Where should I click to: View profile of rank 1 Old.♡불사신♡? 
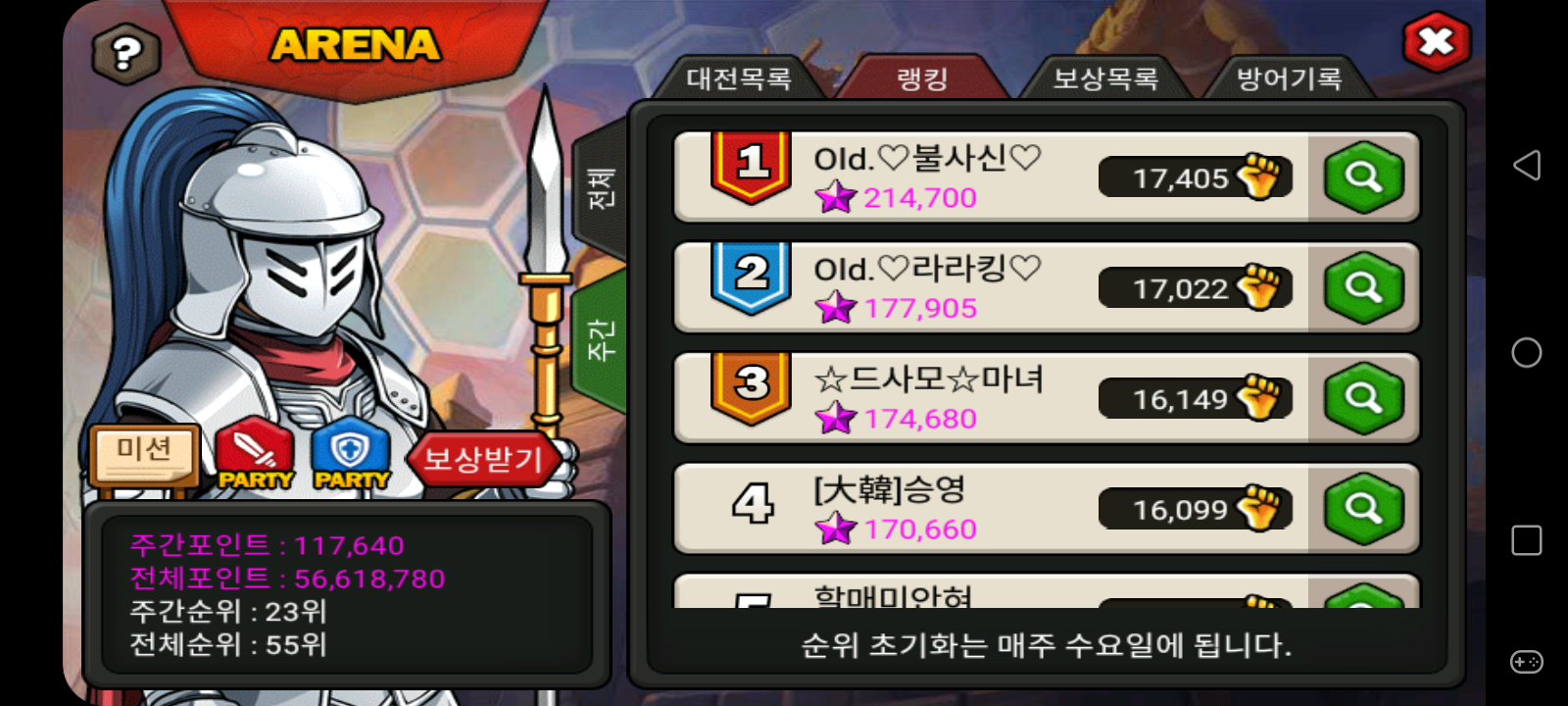[x=1363, y=177]
